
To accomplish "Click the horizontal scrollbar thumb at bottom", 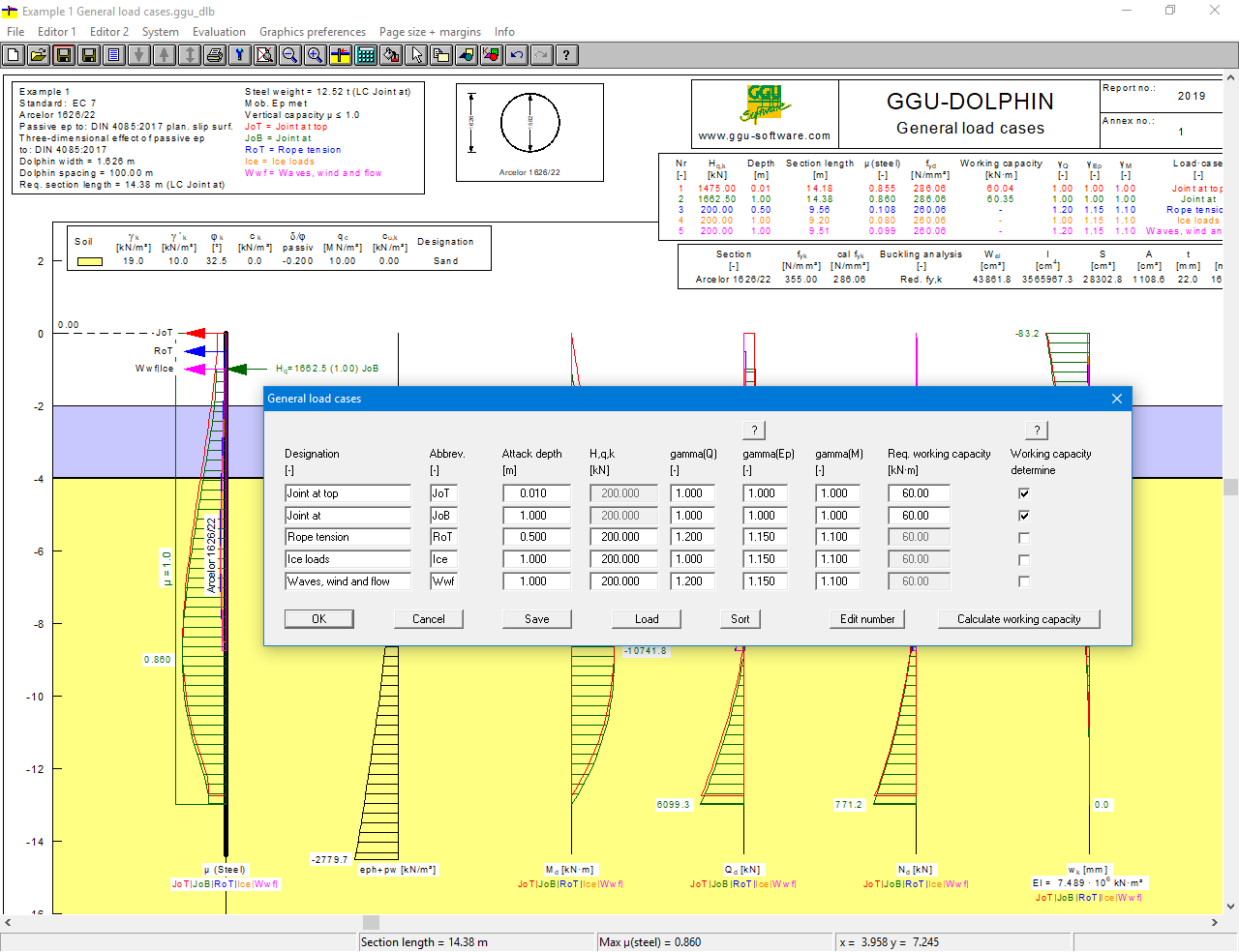I will [x=371, y=923].
